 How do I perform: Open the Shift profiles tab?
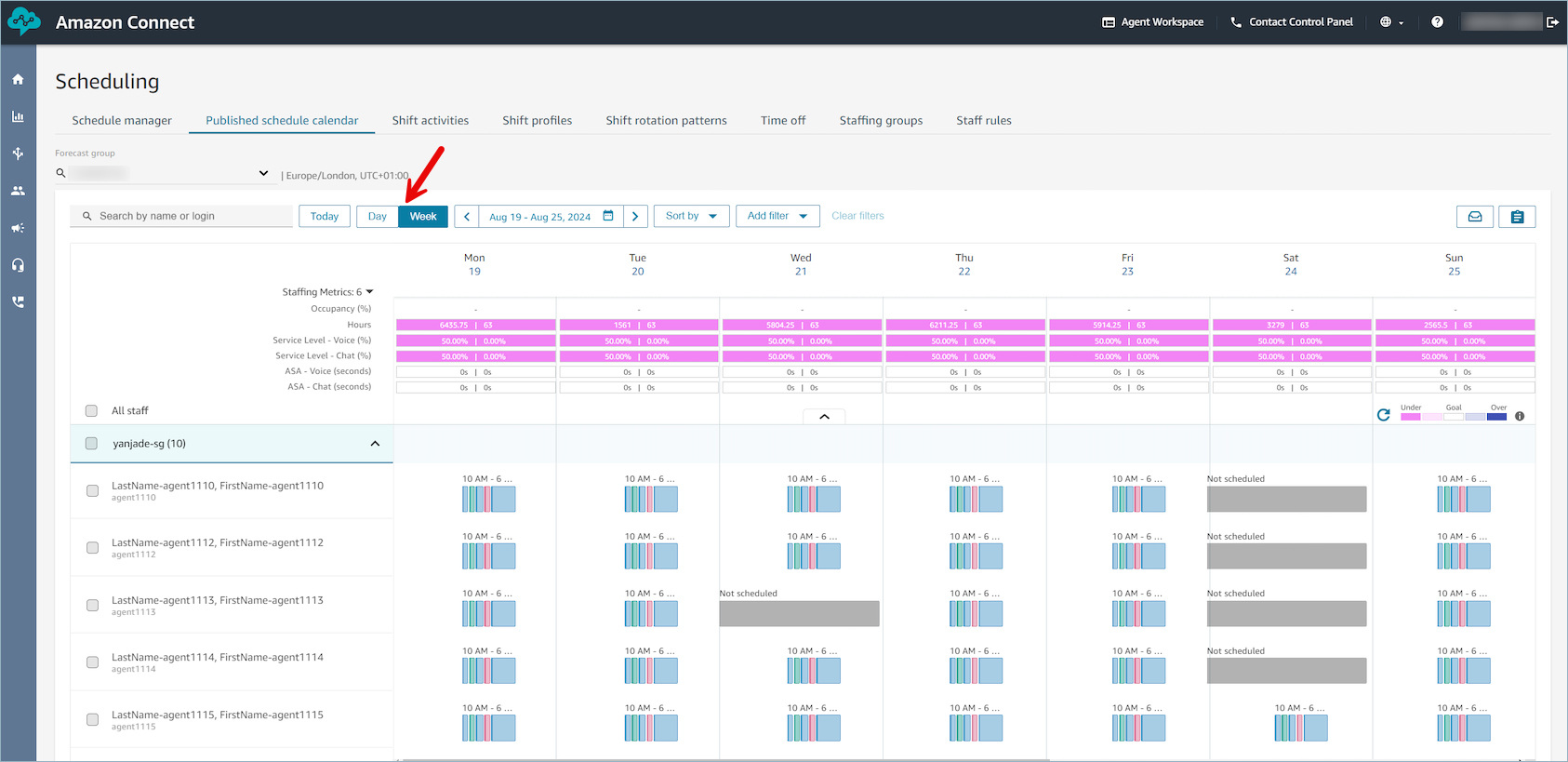click(537, 120)
